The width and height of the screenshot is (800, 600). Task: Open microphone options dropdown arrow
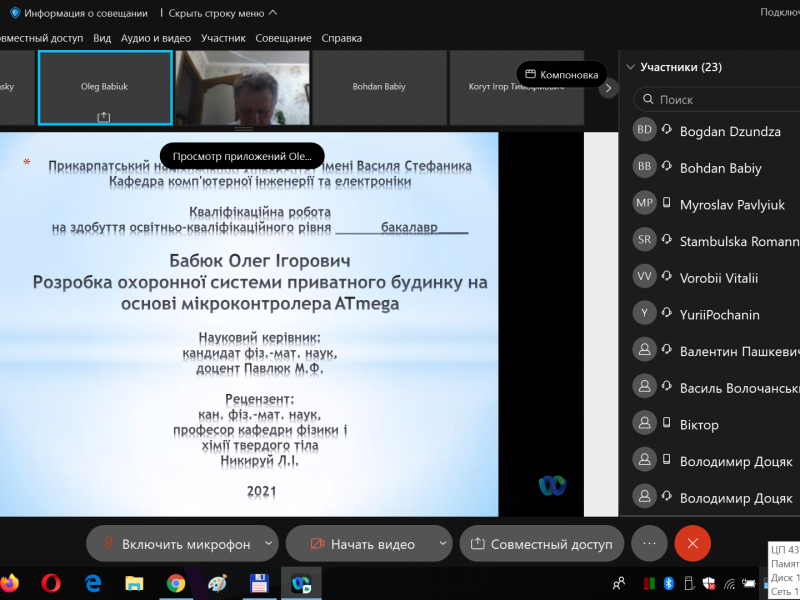(x=268, y=544)
